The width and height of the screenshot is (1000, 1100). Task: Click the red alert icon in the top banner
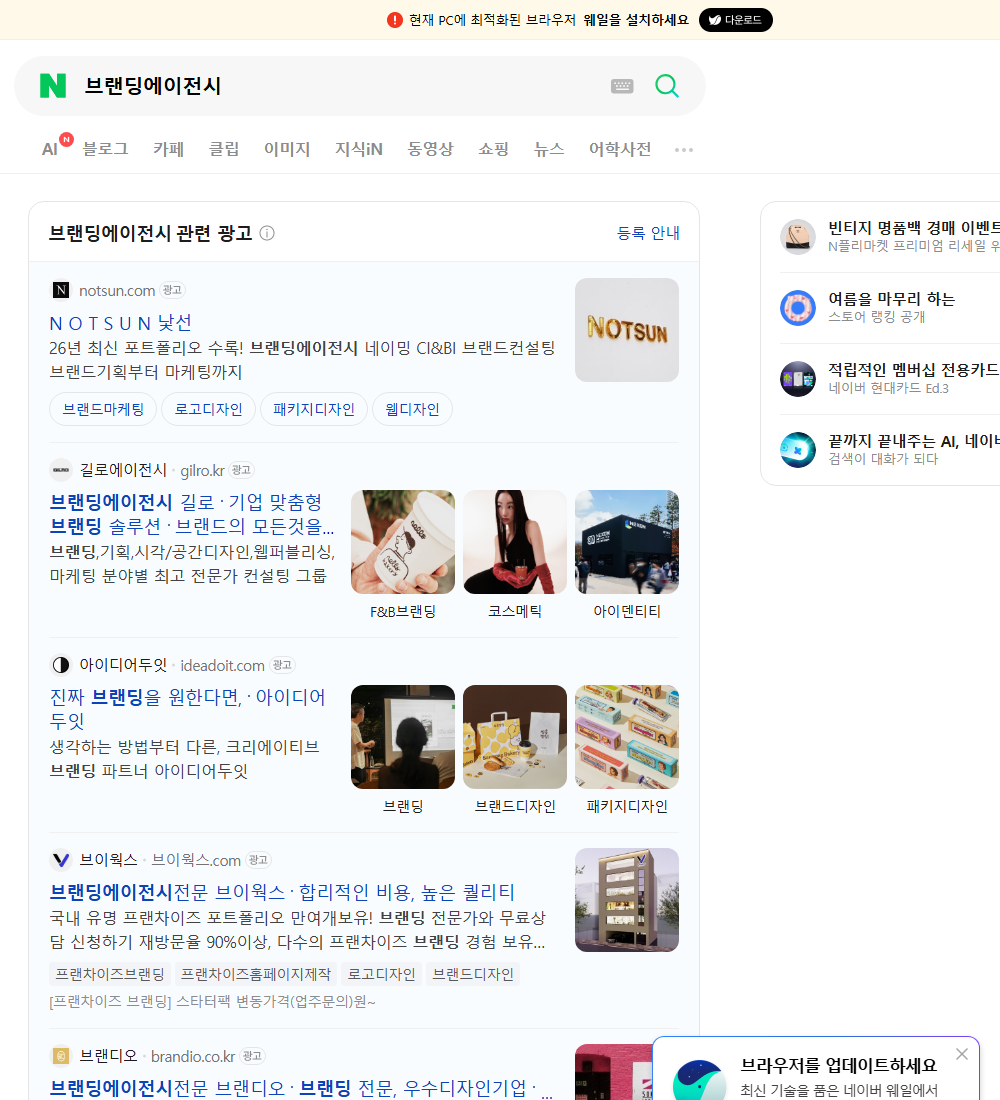(394, 20)
